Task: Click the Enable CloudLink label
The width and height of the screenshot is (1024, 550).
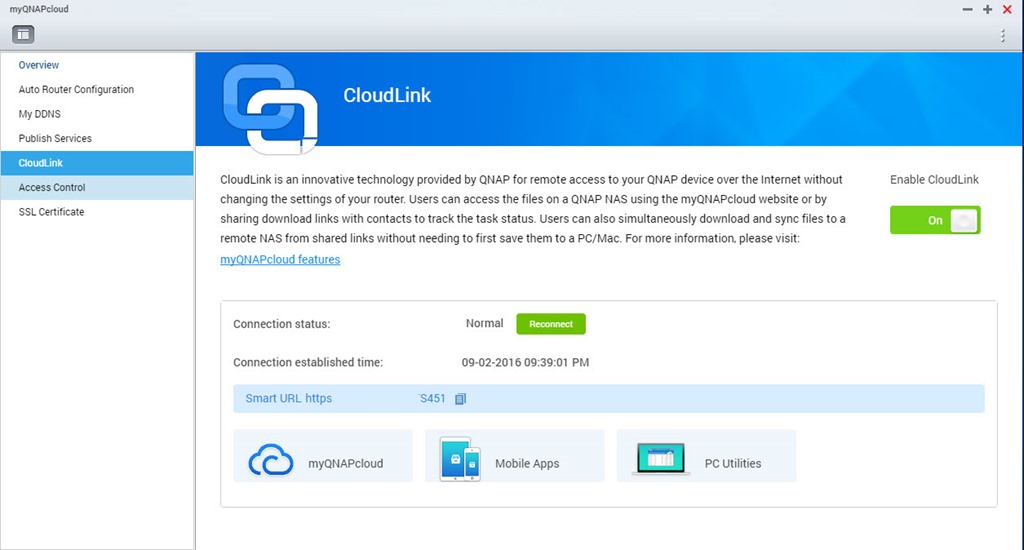Action: click(935, 180)
